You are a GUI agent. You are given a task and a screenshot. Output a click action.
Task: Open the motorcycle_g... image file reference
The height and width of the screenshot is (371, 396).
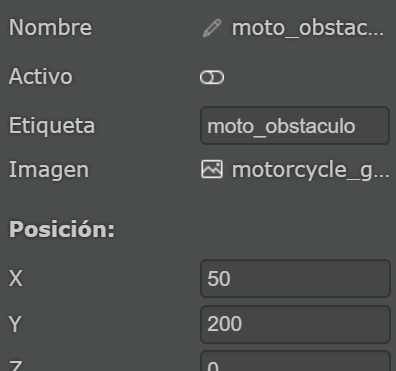click(310, 170)
